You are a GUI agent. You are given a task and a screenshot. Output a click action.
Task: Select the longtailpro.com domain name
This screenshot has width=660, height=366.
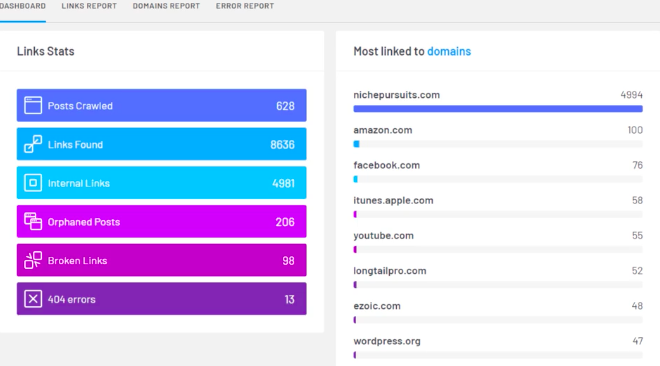390,271
